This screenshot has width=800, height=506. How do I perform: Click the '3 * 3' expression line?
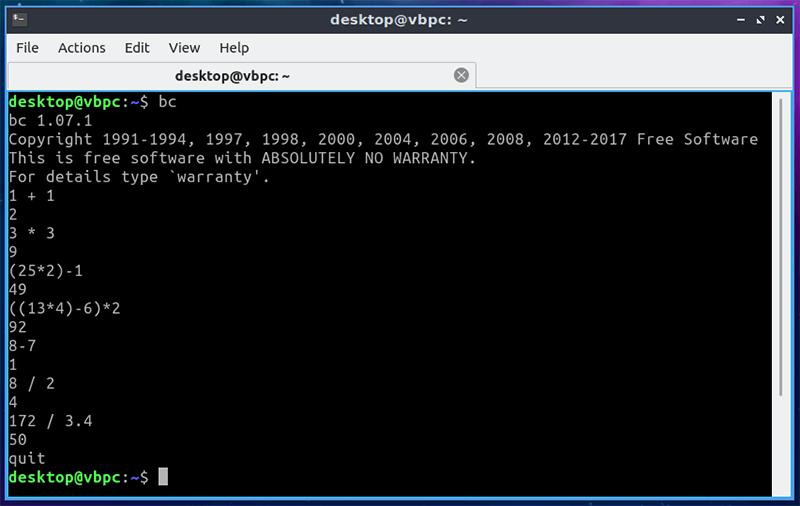click(32, 233)
